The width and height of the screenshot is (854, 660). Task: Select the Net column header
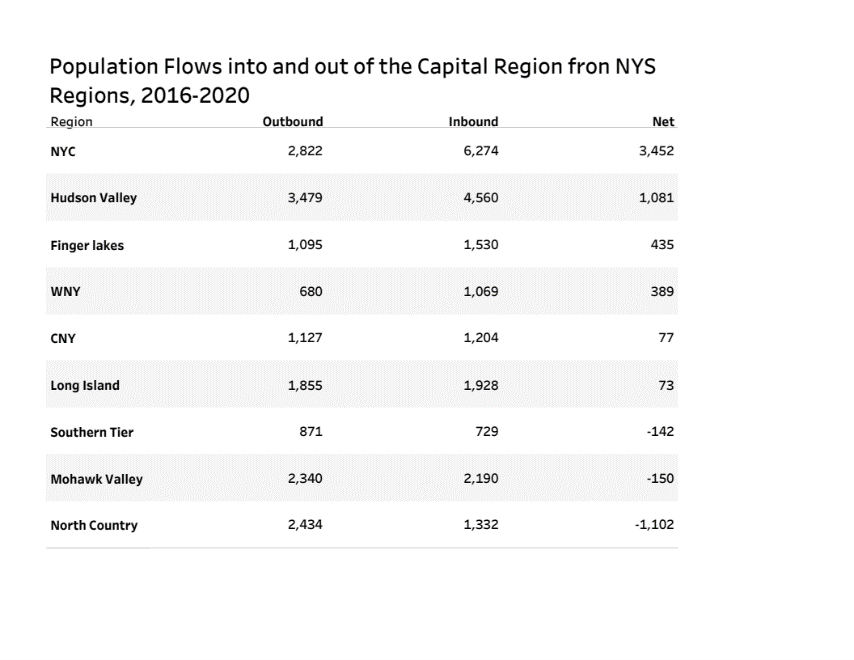pos(663,122)
